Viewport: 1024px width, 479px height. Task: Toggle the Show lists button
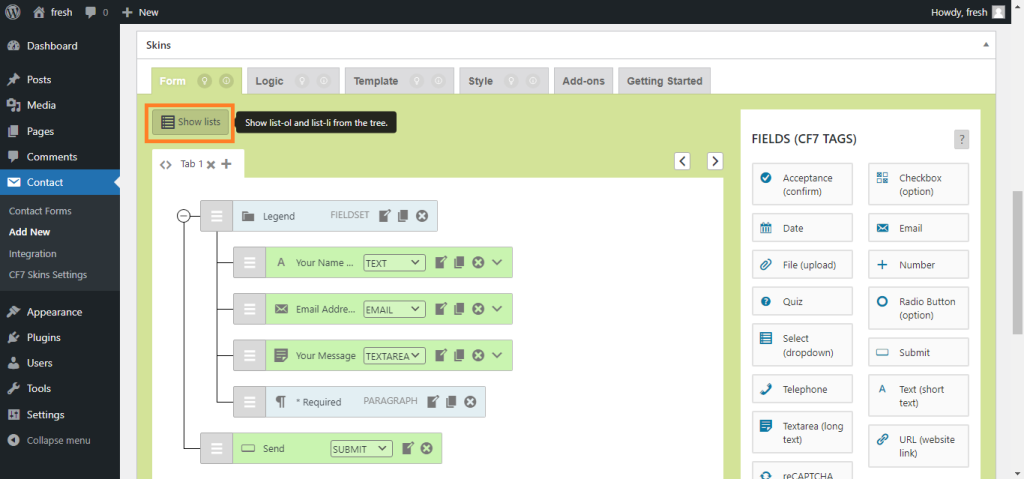click(x=191, y=122)
